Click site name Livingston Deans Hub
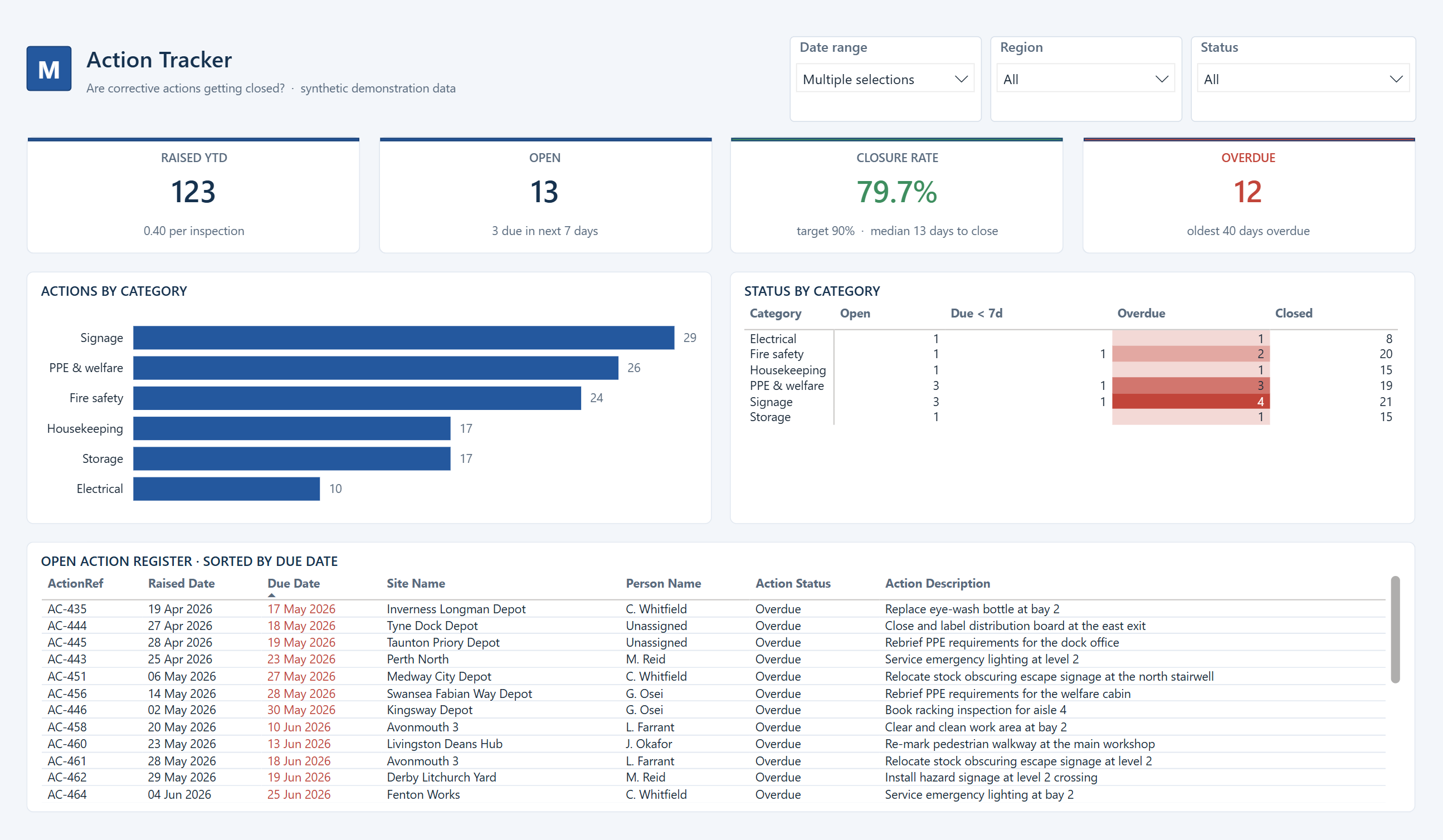 (445, 744)
